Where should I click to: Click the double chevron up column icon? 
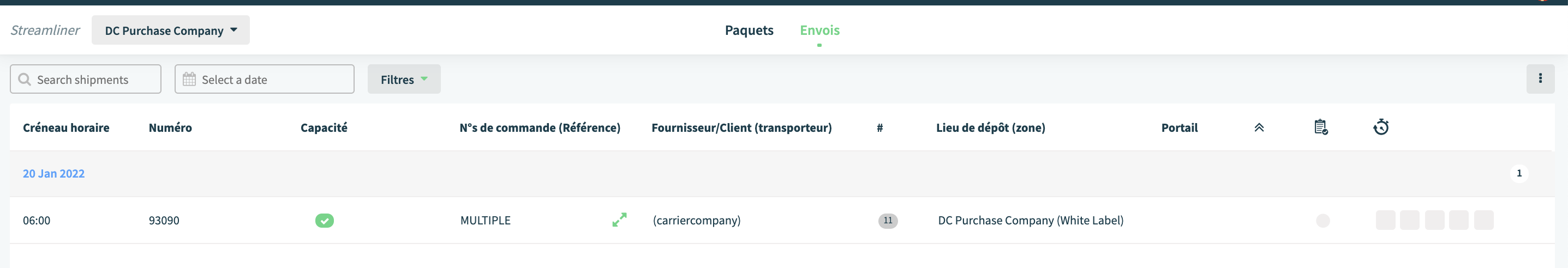pyautogui.click(x=1259, y=127)
